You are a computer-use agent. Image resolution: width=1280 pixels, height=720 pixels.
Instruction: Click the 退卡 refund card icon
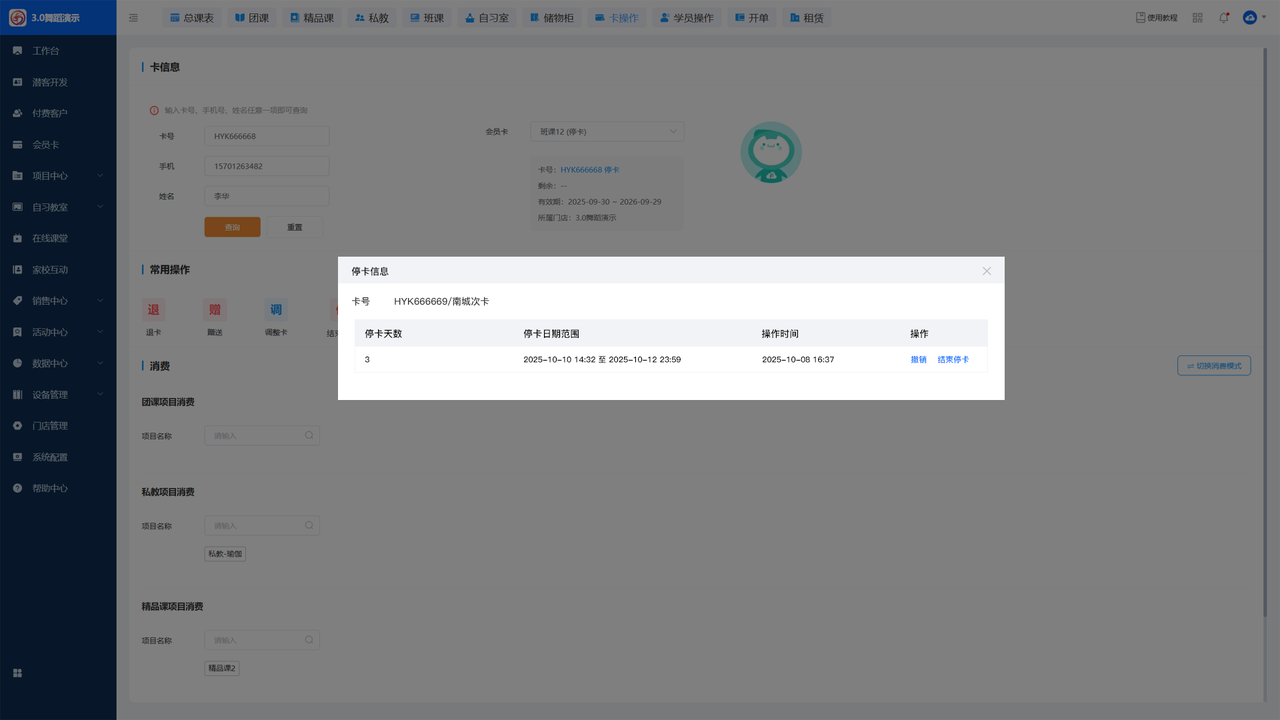click(x=154, y=311)
